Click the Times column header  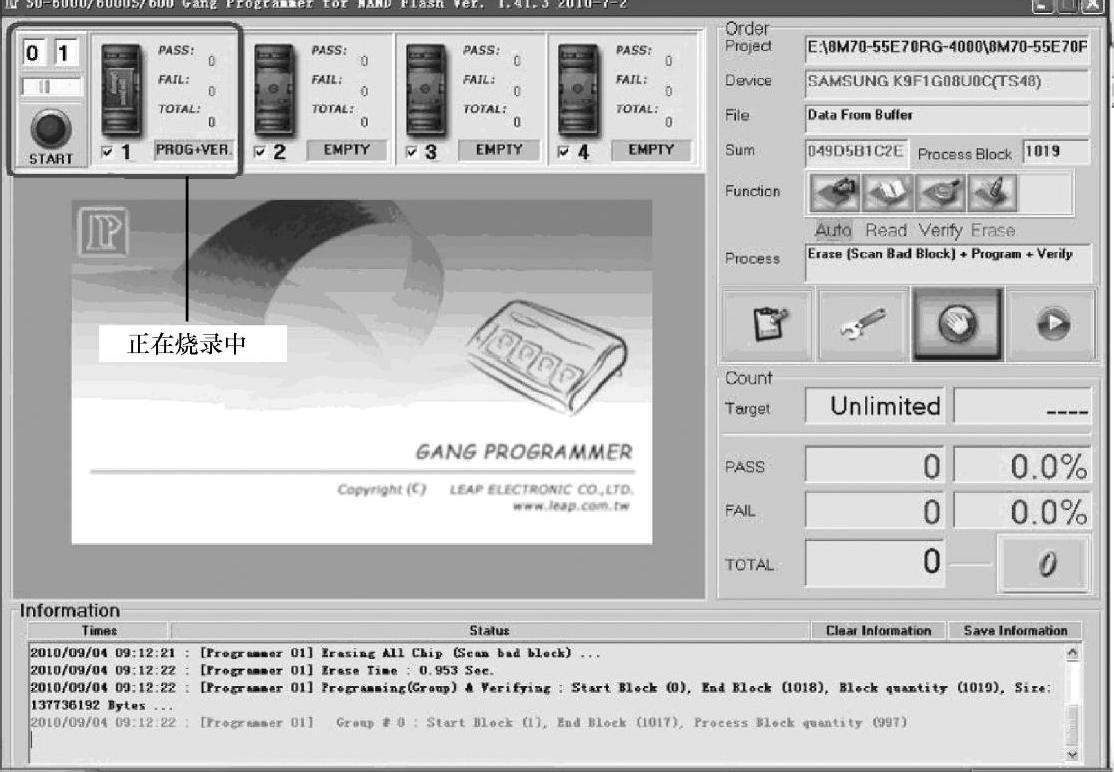coord(99,631)
